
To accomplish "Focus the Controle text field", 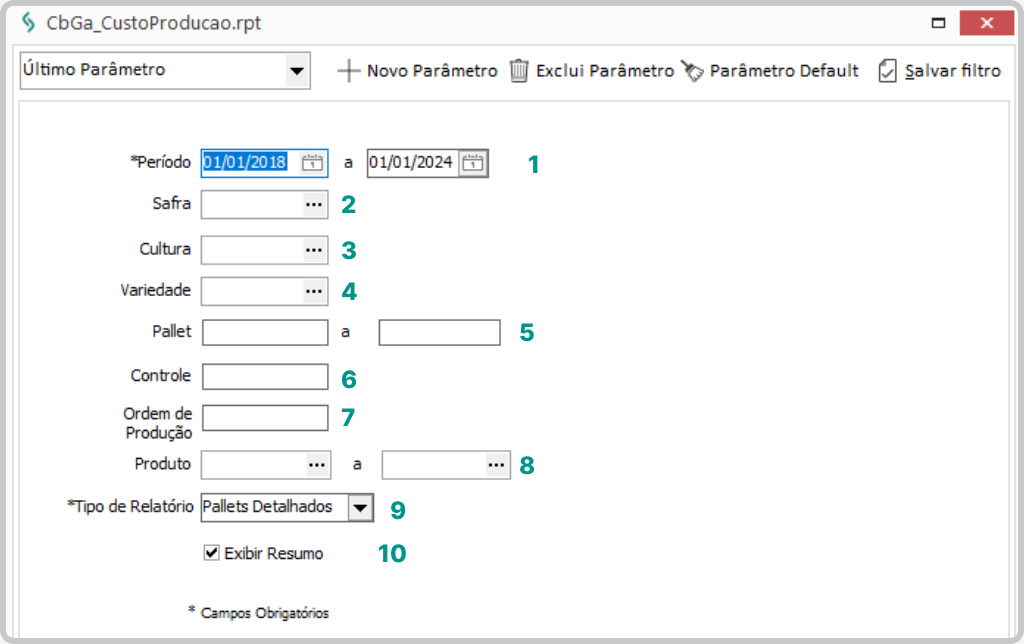I will pos(265,377).
